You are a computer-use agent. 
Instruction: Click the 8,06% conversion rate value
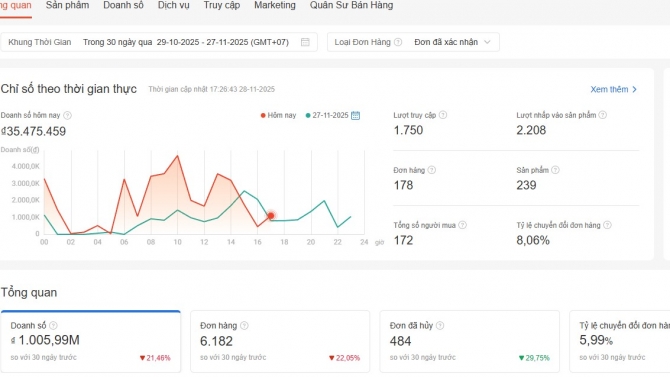pos(533,240)
